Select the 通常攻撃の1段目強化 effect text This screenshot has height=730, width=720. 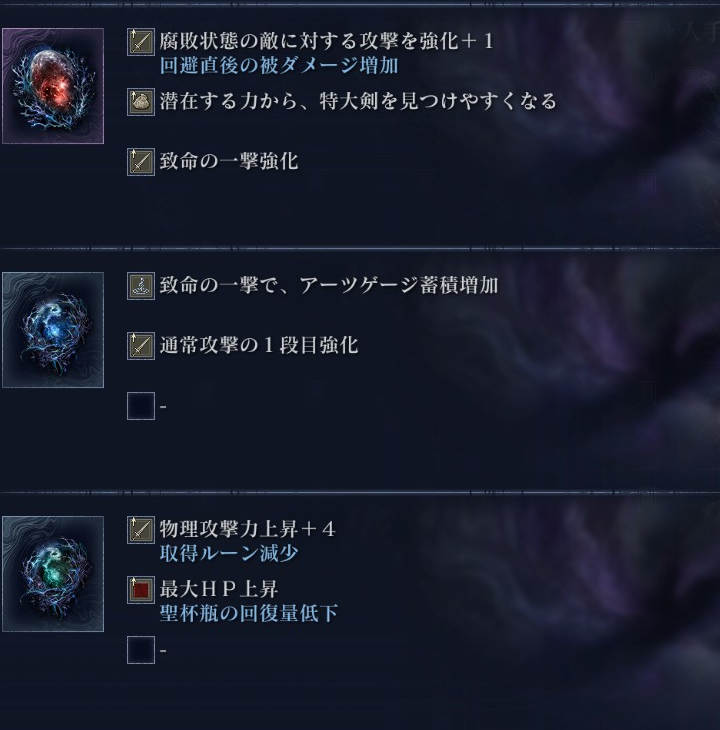[259, 345]
